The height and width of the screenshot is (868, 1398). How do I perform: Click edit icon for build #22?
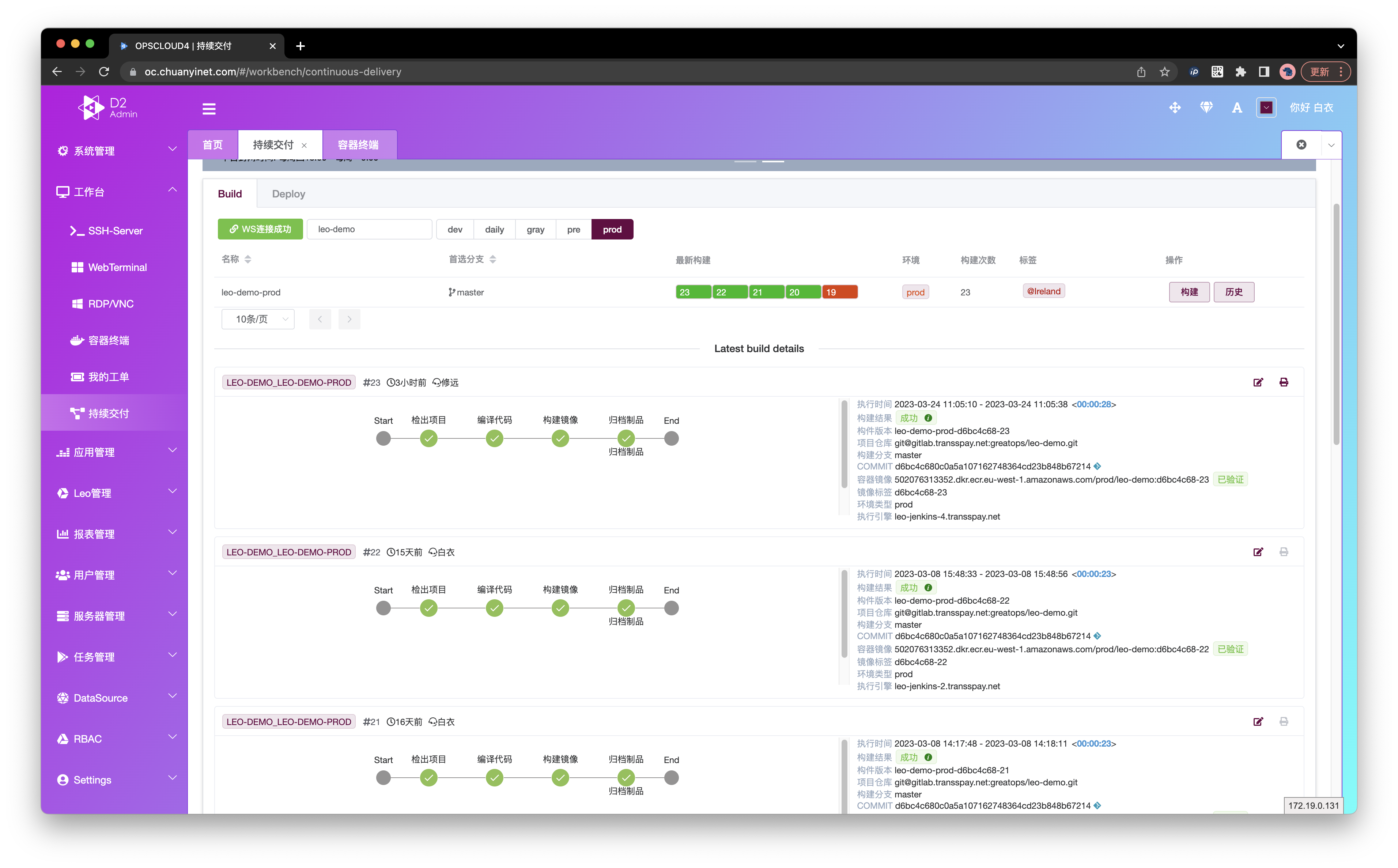[1258, 552]
